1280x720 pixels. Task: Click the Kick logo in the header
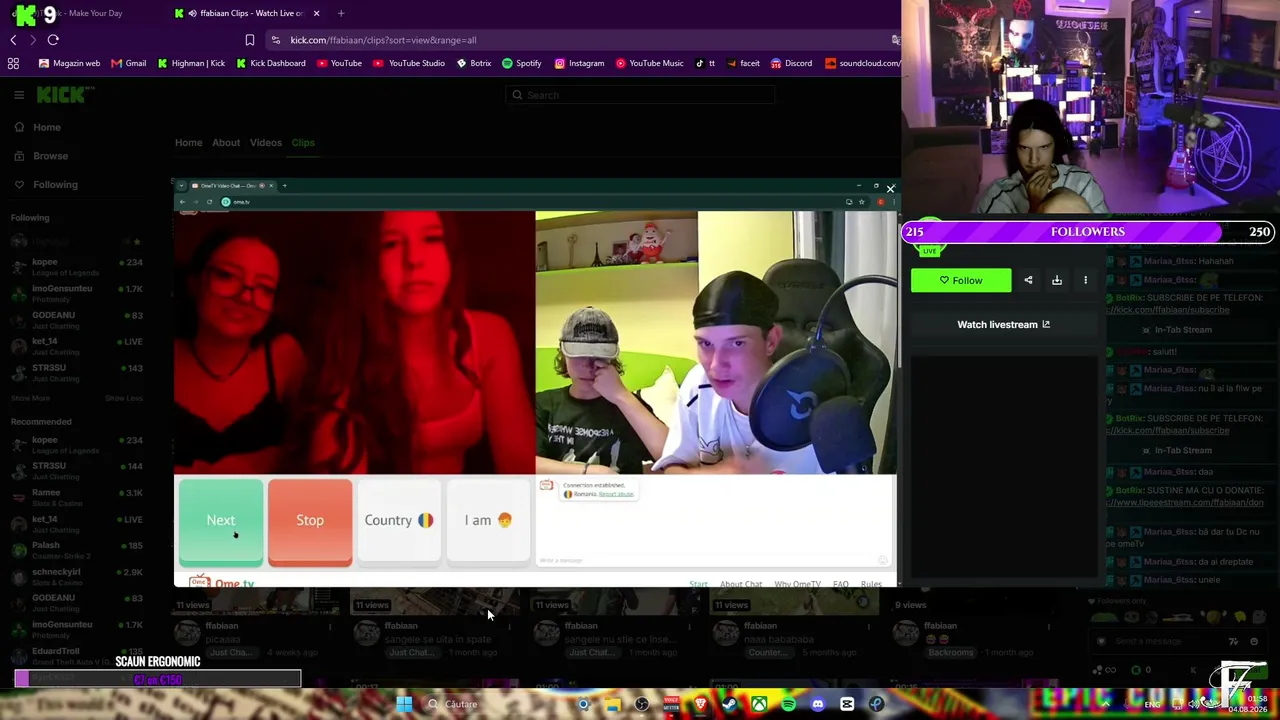click(x=65, y=95)
